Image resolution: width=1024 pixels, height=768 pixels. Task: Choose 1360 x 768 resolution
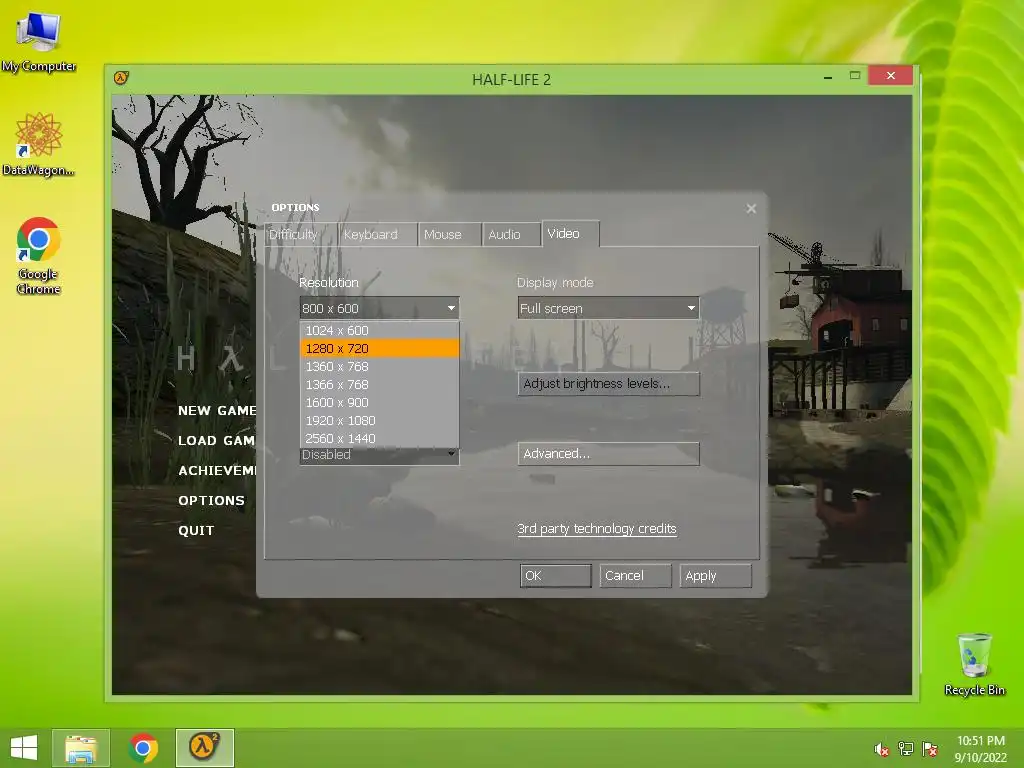(379, 366)
